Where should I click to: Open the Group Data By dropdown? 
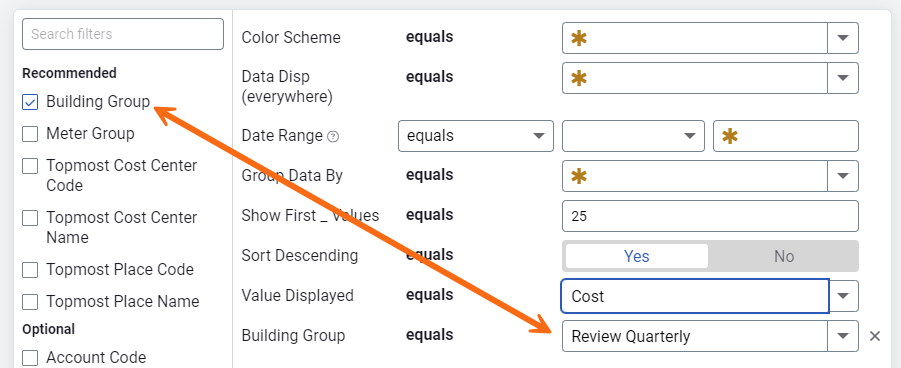pyautogui.click(x=710, y=176)
